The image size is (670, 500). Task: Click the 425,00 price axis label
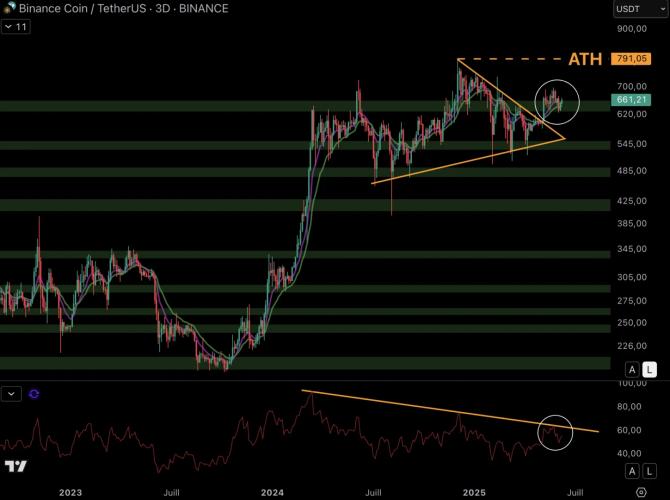(x=632, y=201)
